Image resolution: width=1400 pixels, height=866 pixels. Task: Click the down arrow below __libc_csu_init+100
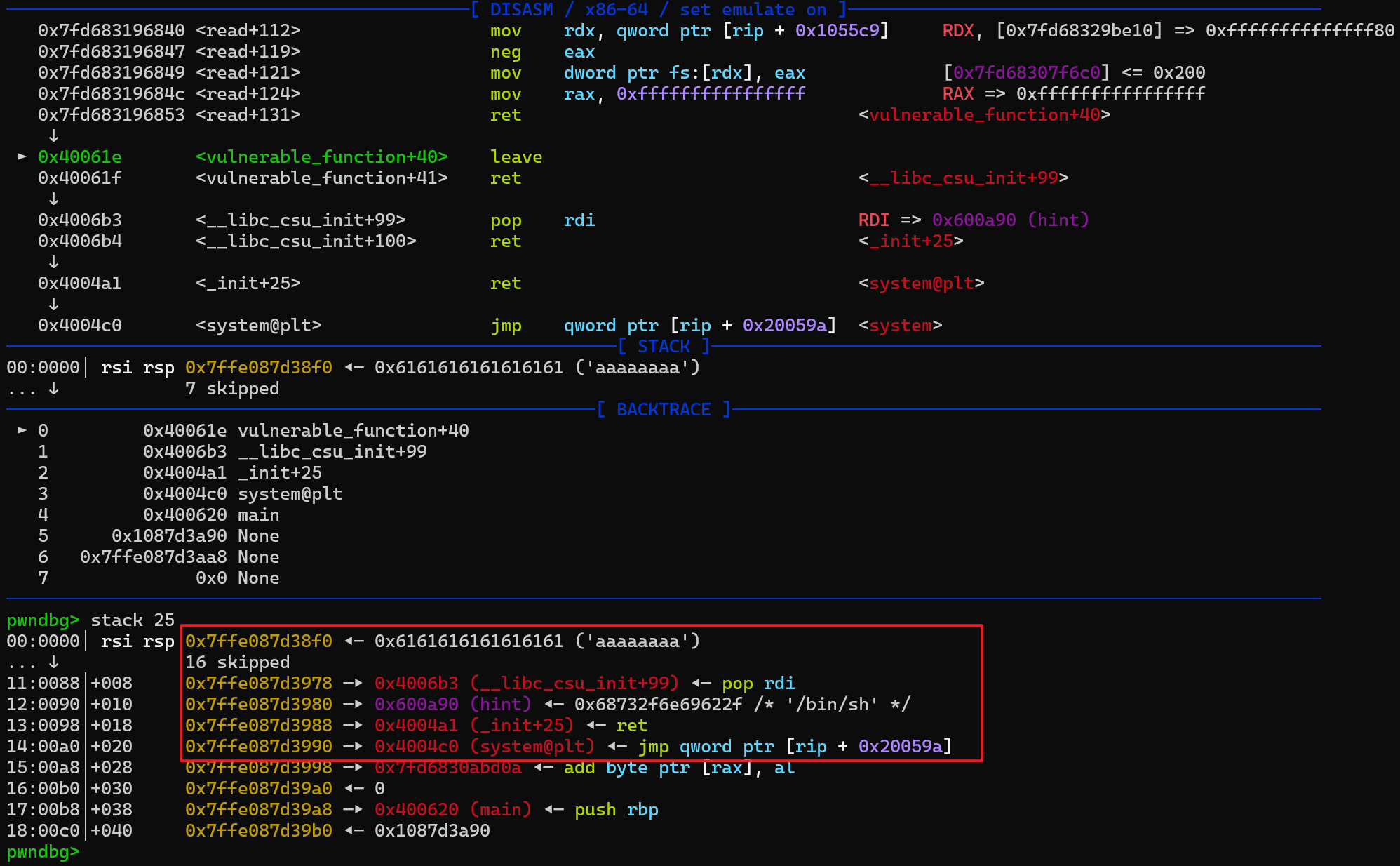[x=53, y=262]
